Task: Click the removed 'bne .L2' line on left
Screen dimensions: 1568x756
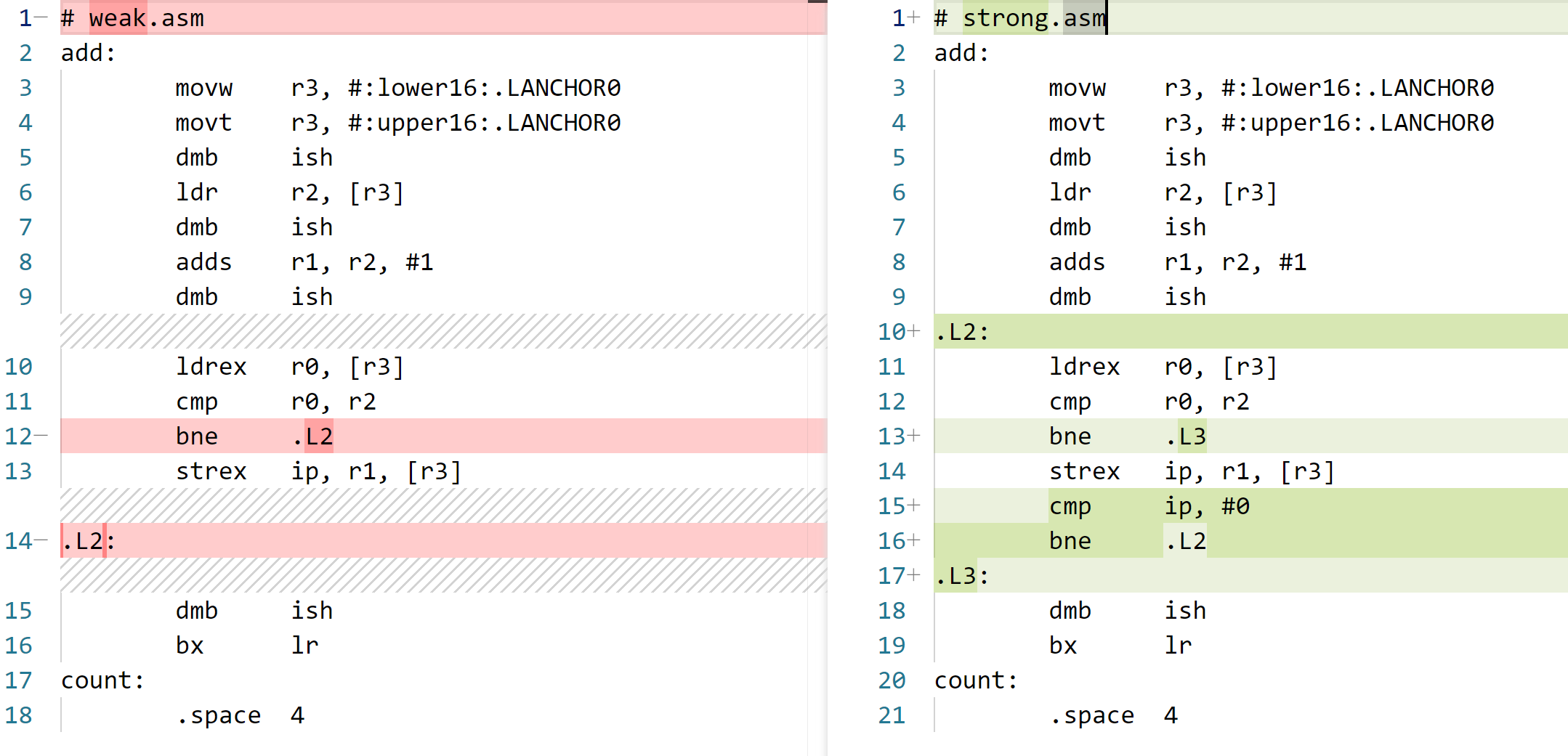Action: tap(443, 436)
